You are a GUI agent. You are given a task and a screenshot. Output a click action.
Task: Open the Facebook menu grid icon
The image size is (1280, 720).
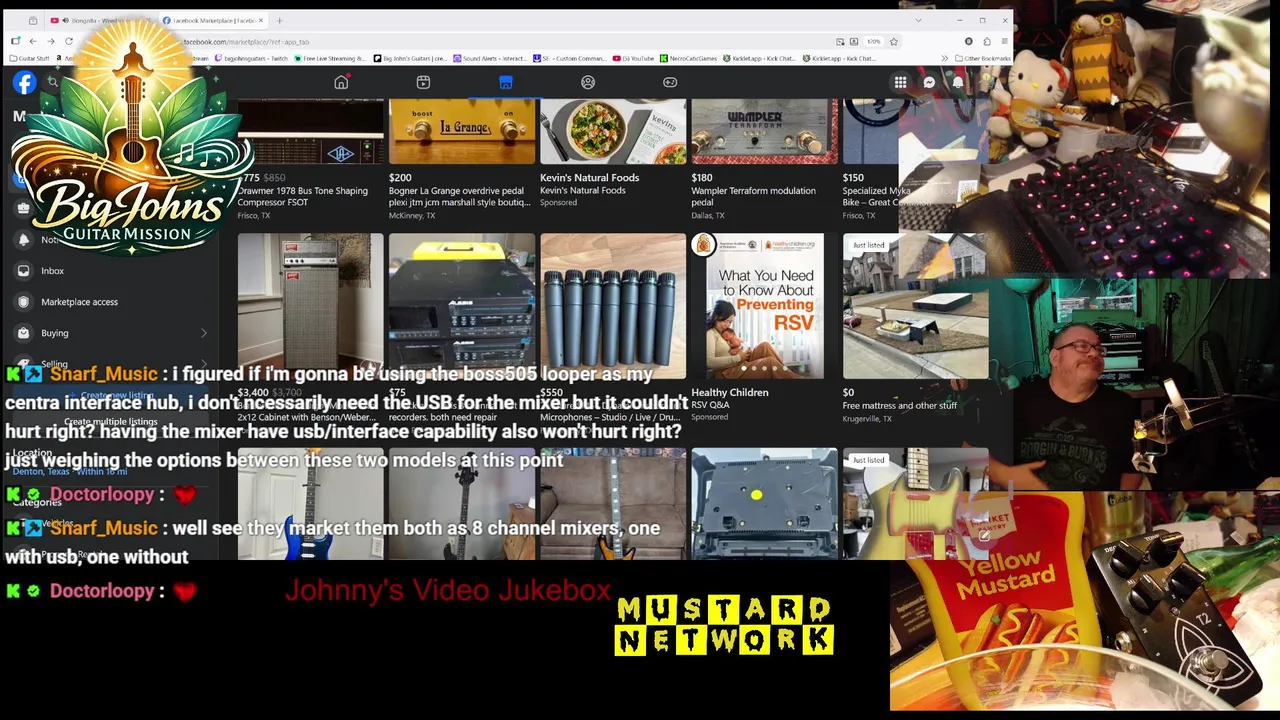coord(900,83)
